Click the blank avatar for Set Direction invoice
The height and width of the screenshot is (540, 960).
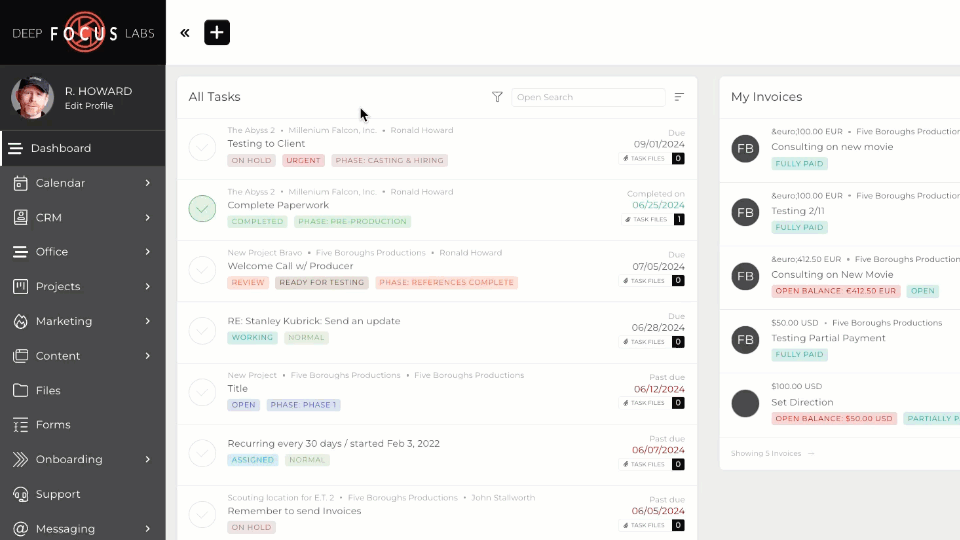click(745, 403)
